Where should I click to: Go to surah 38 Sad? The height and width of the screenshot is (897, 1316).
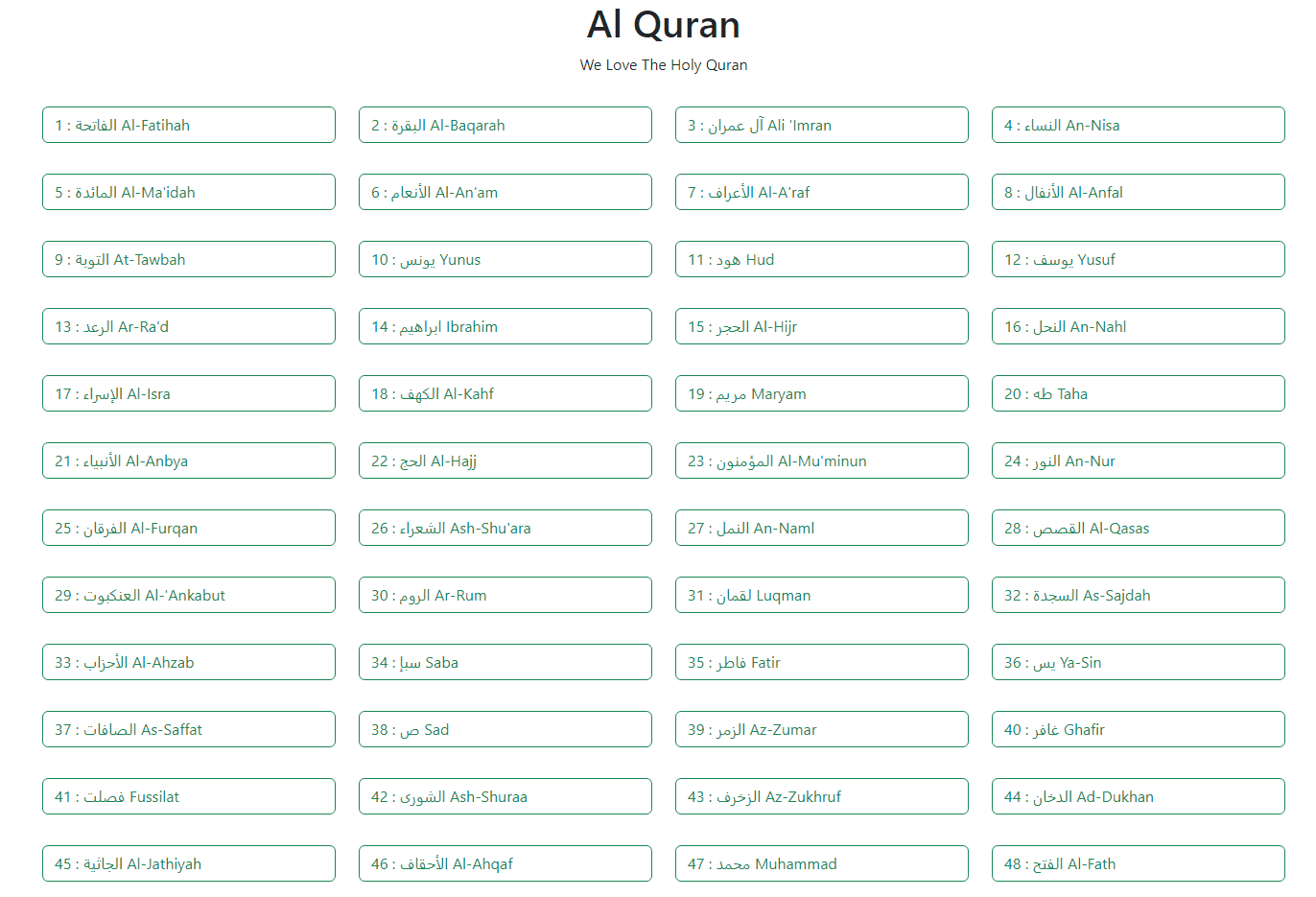click(x=505, y=729)
